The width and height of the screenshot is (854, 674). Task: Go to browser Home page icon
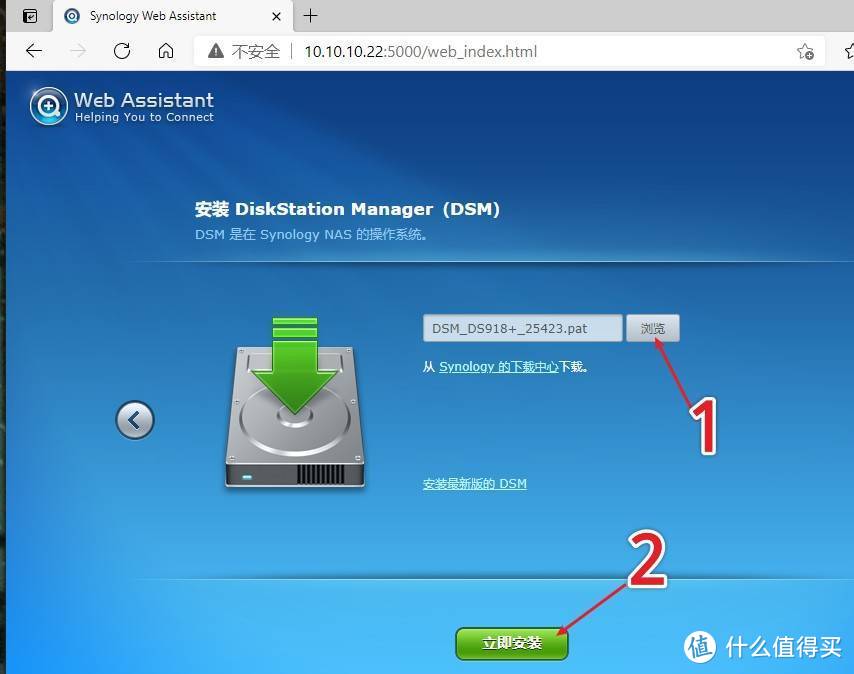point(166,51)
